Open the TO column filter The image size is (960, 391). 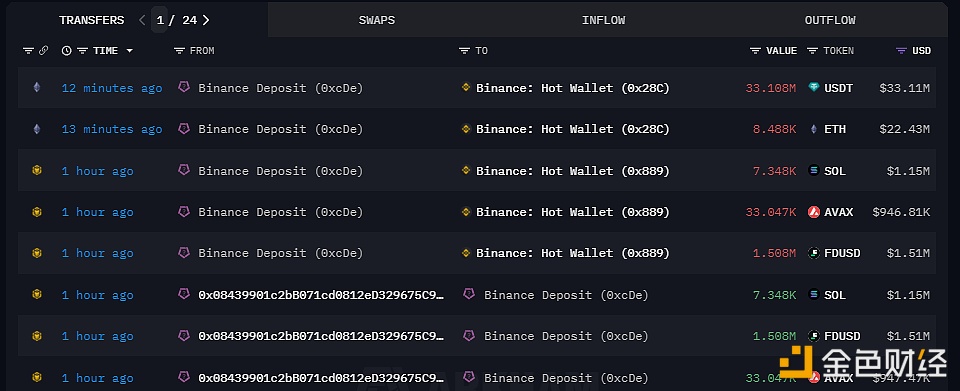[x=464, y=51]
